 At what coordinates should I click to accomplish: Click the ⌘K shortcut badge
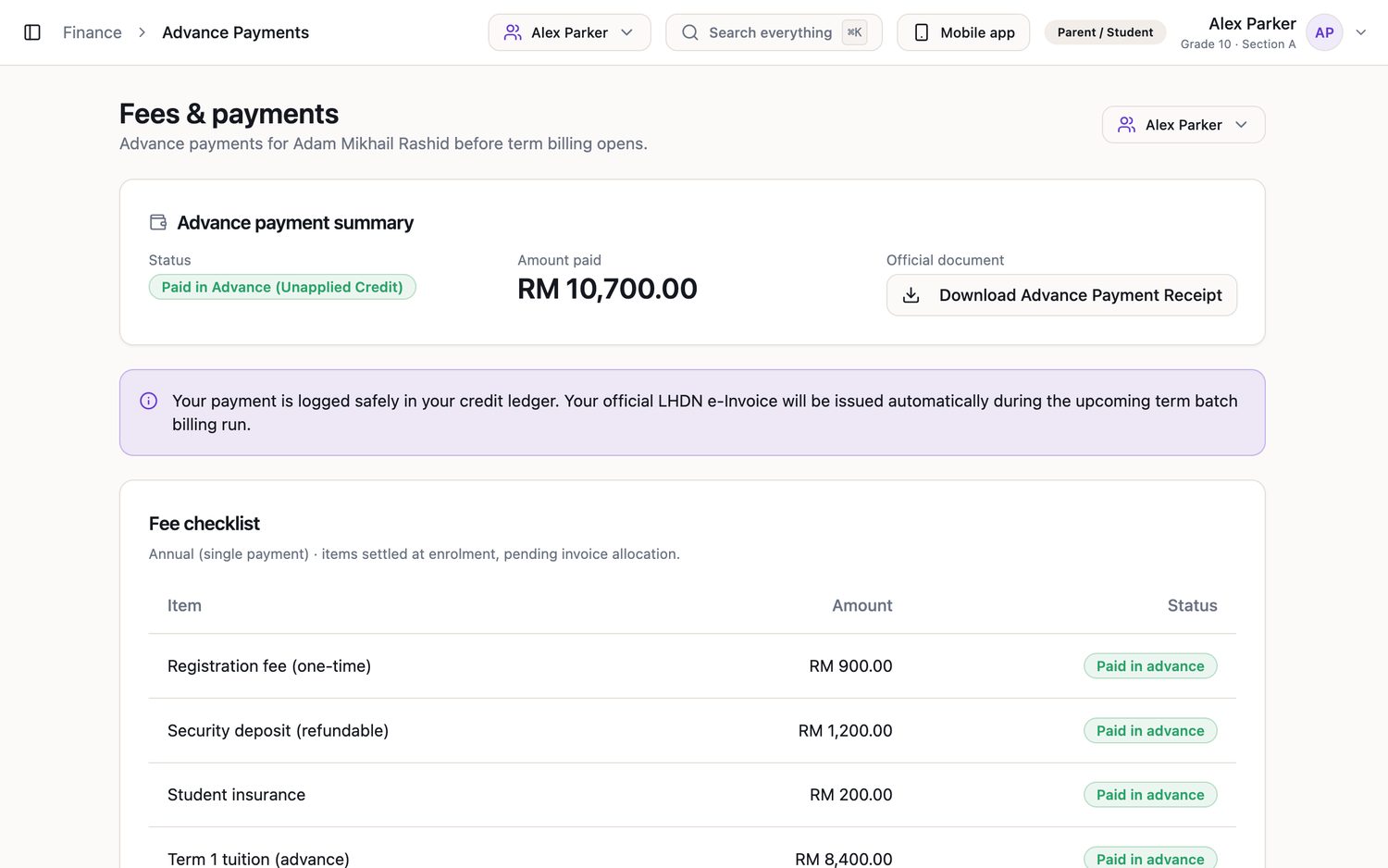point(854,32)
